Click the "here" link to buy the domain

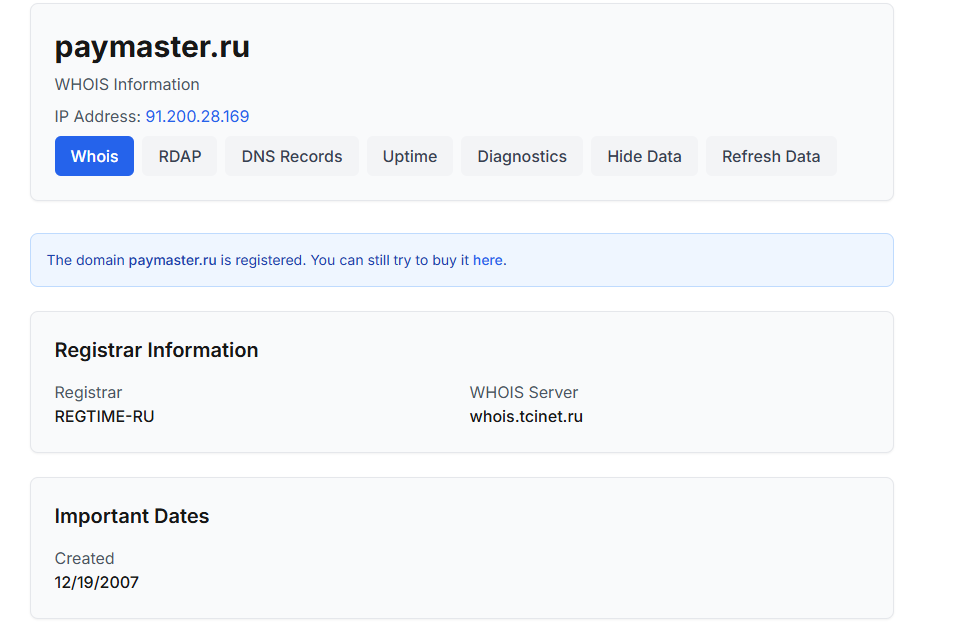[x=488, y=260]
